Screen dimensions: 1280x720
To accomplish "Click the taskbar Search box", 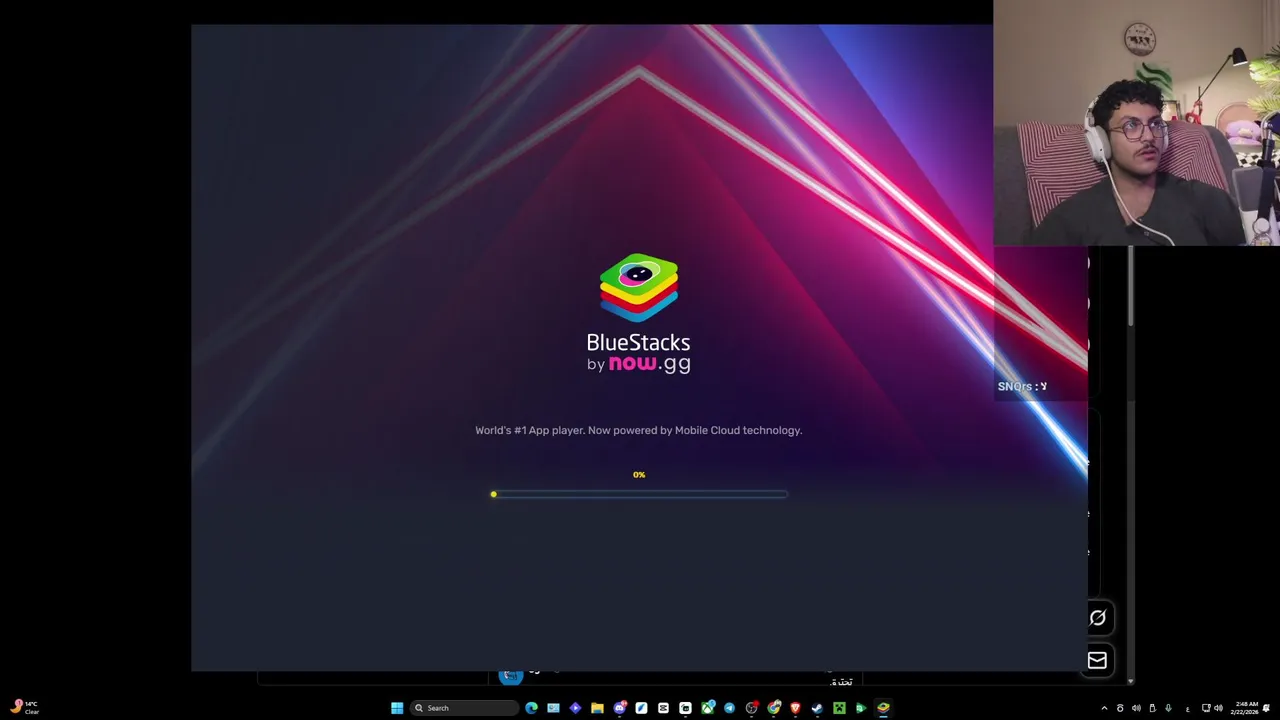I will (464, 708).
